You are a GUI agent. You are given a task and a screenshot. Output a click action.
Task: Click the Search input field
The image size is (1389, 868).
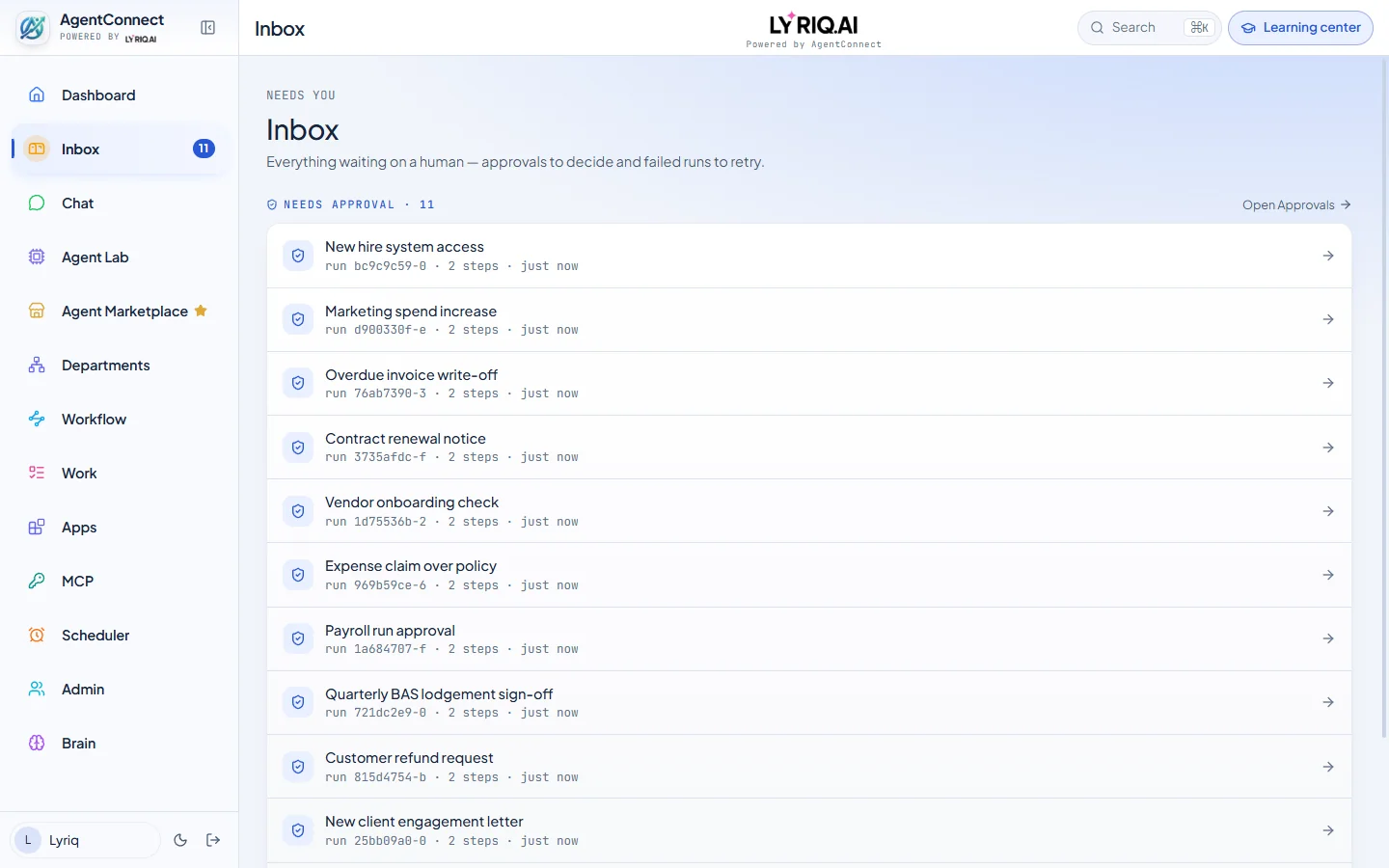pos(1150,28)
